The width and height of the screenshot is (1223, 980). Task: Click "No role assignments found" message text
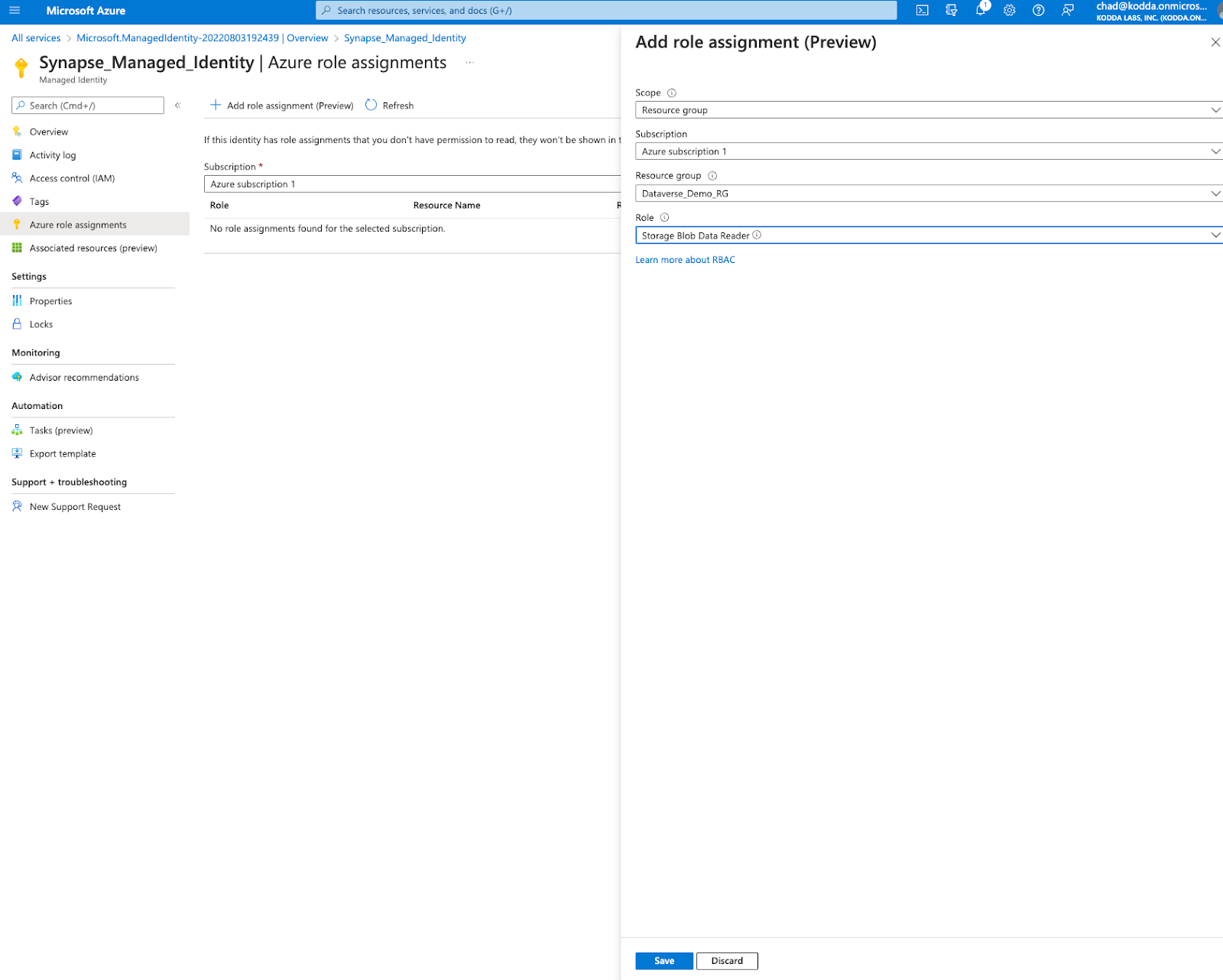click(327, 229)
